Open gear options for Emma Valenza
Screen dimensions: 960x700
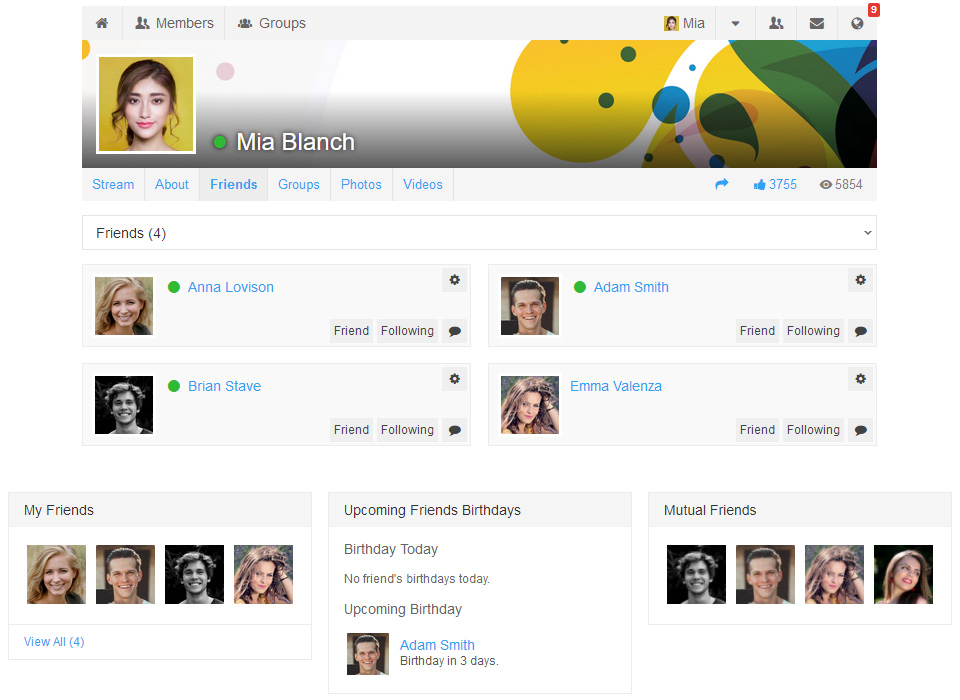tap(860, 379)
